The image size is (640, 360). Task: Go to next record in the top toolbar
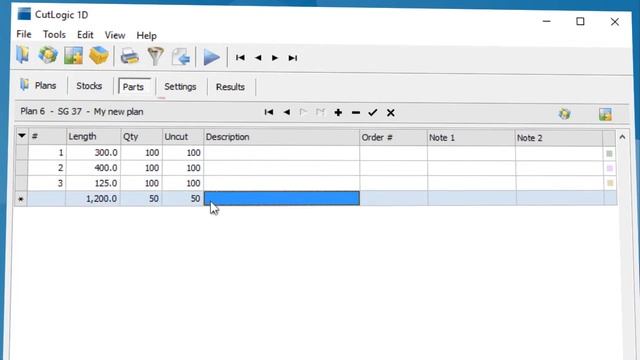pos(275,58)
